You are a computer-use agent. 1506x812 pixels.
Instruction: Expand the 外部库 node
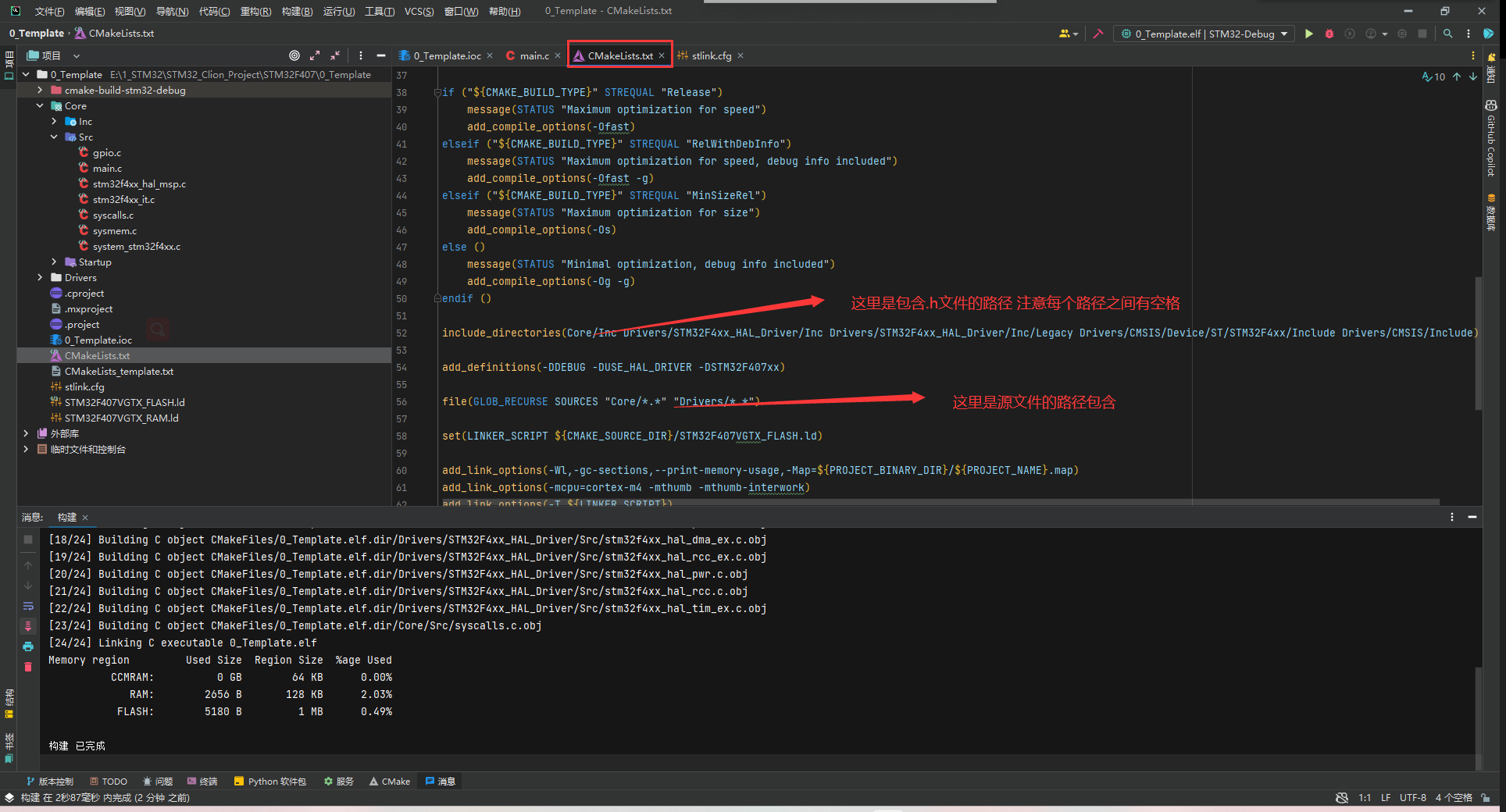[26, 433]
